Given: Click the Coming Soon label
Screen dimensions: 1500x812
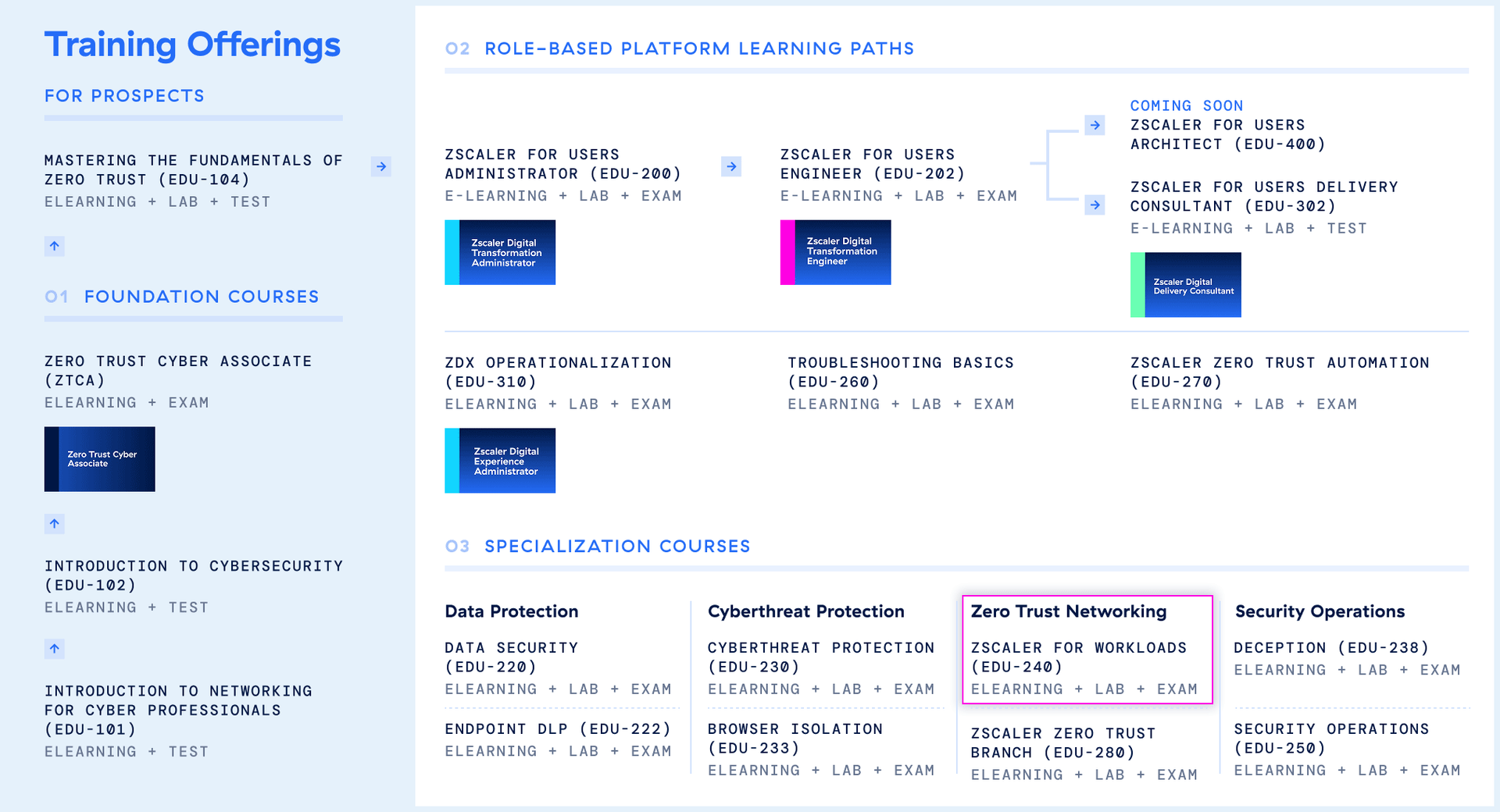Looking at the screenshot, I should click(x=1187, y=105).
